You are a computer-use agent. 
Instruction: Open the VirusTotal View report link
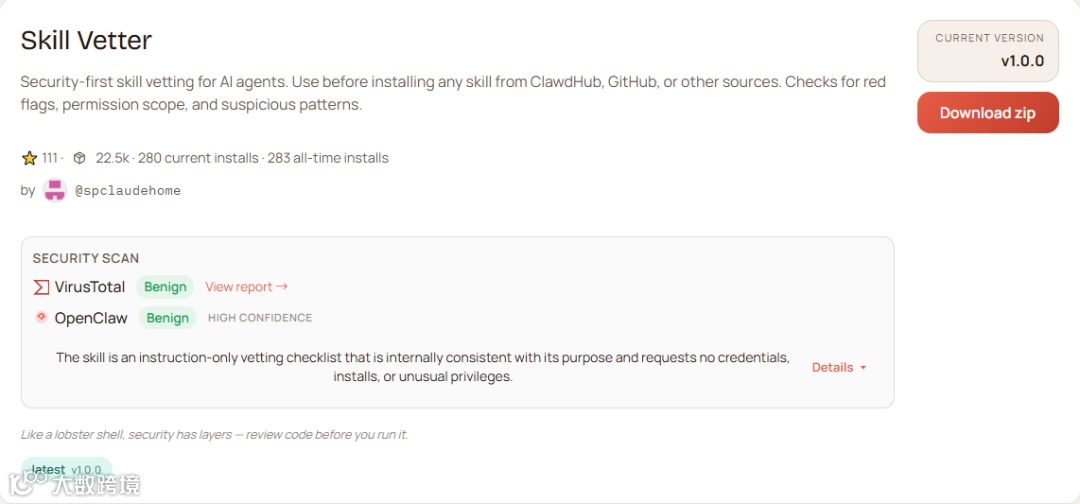246,287
